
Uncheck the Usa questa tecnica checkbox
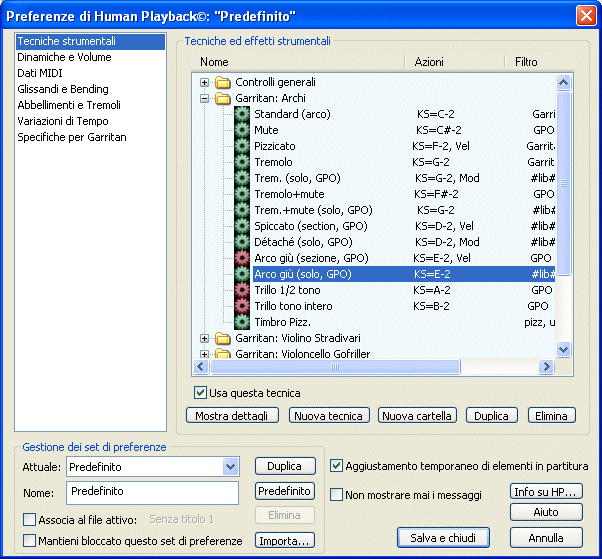[x=201, y=393]
